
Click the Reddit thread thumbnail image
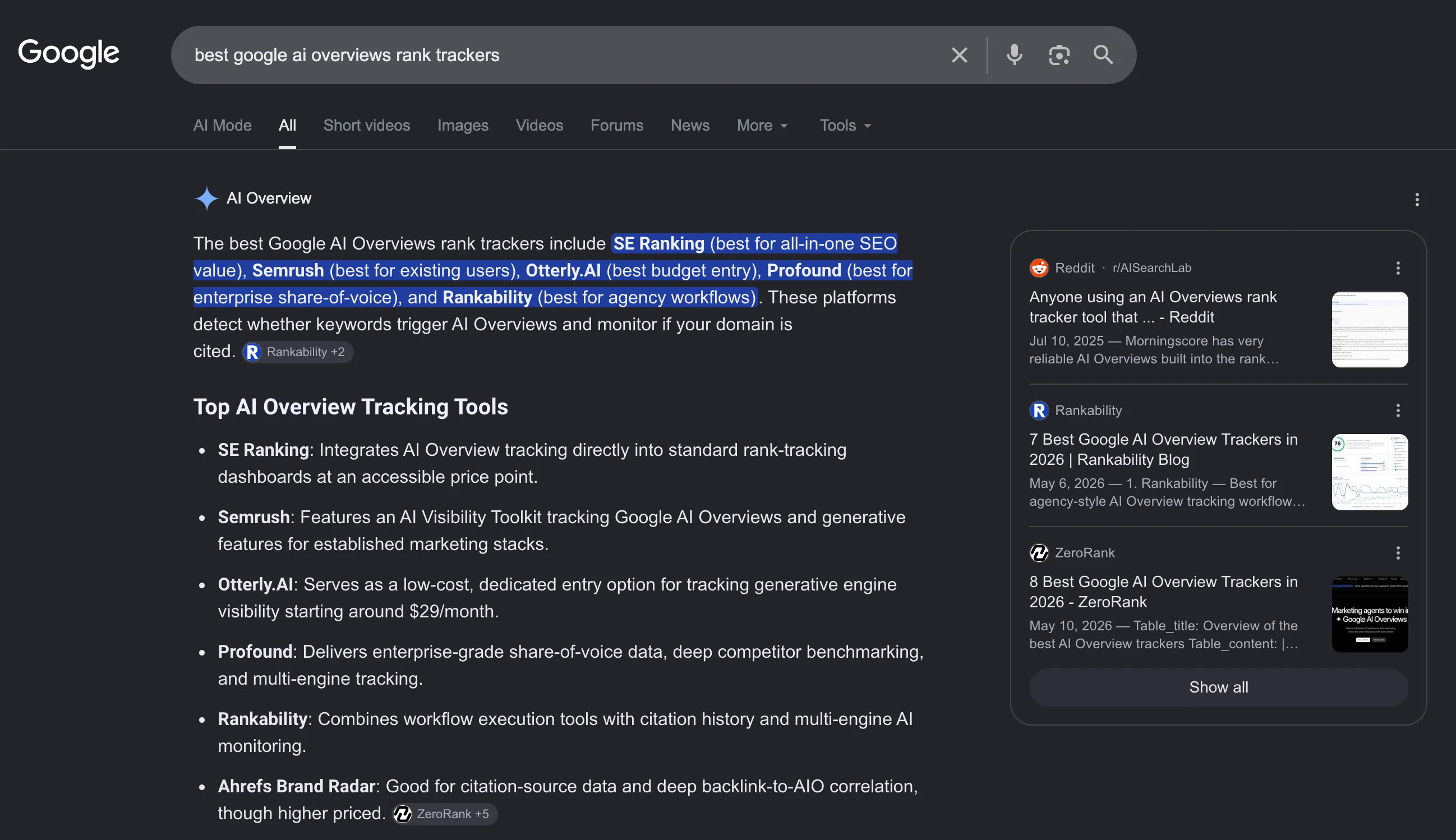click(1370, 329)
